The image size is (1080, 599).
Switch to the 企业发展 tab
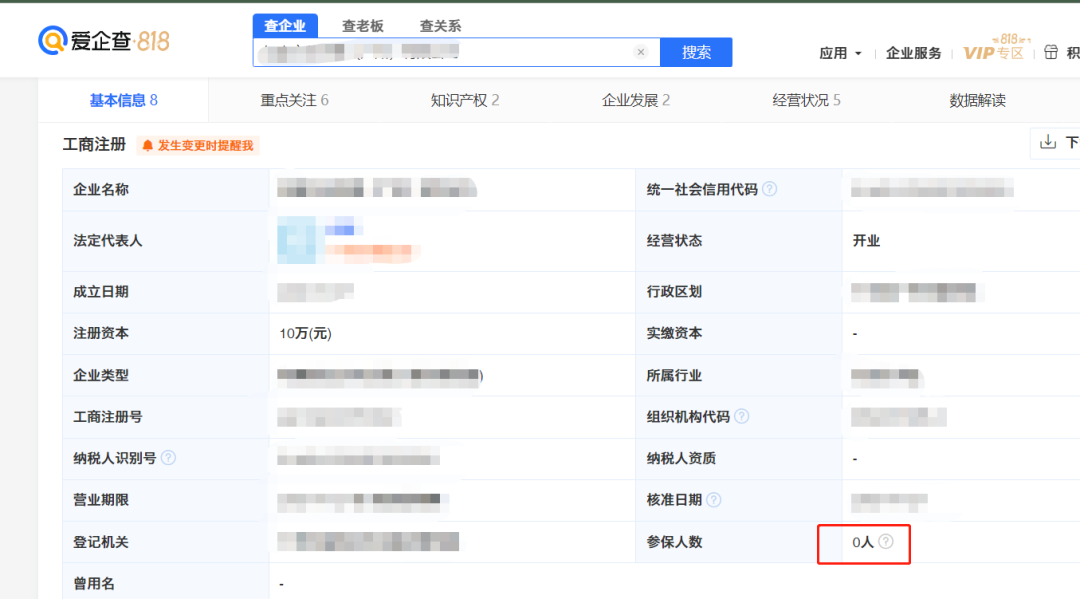coord(636,101)
